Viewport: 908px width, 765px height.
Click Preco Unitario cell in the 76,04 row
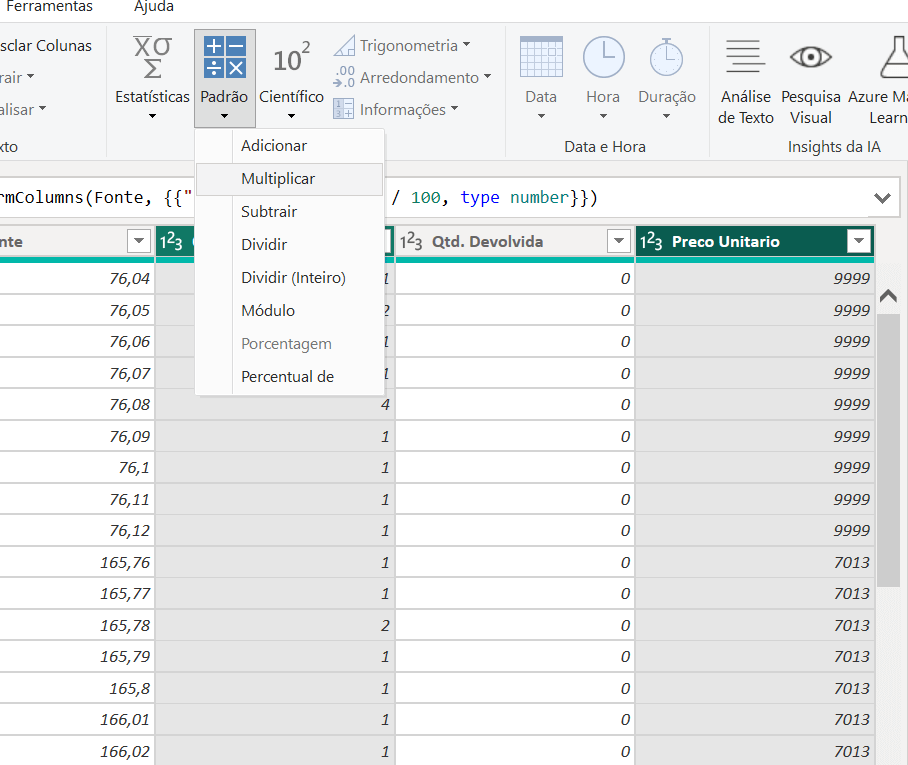click(755, 279)
